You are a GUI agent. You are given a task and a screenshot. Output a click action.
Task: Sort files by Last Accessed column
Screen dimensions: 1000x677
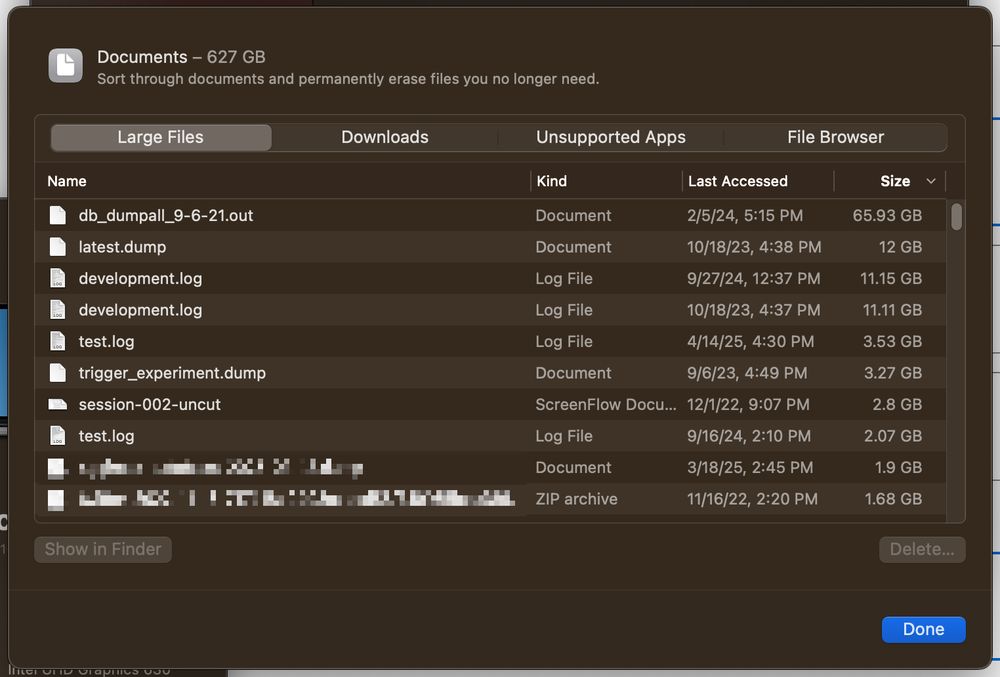(x=737, y=181)
